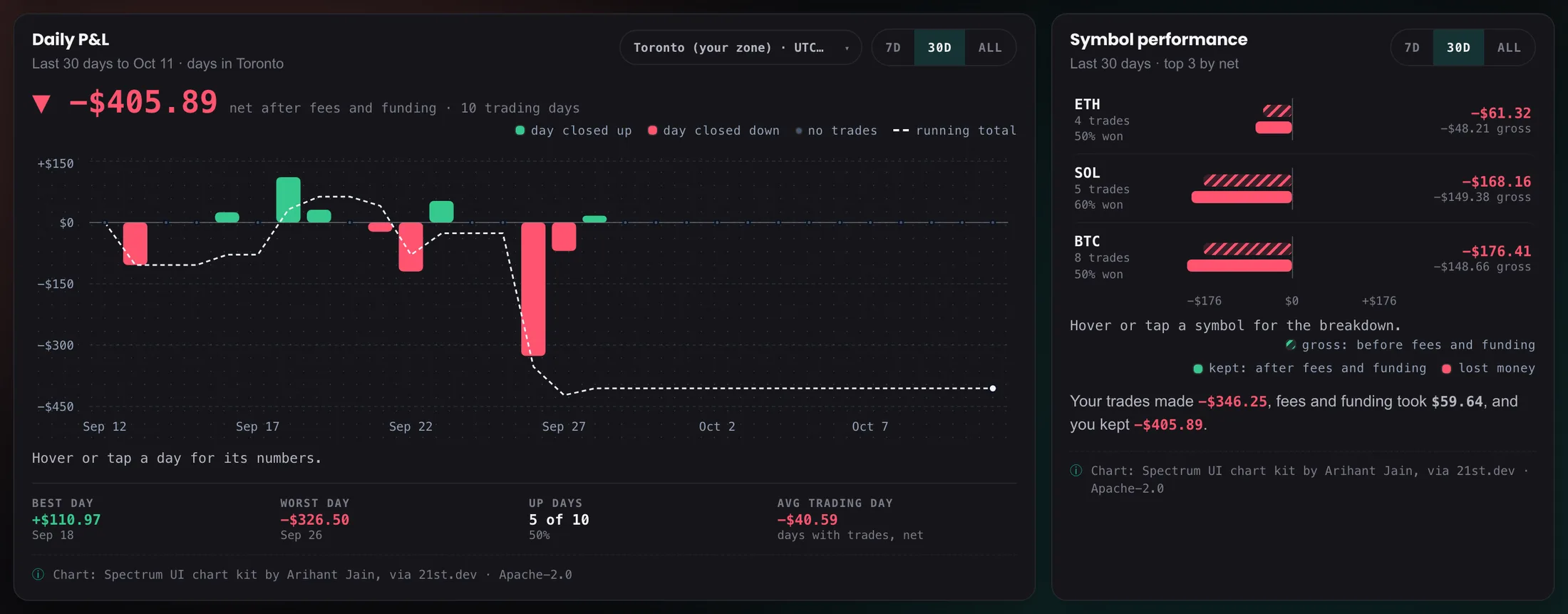The width and height of the screenshot is (1568, 614).
Task: Click SOL's net value −$168.16
Action: click(x=1497, y=182)
